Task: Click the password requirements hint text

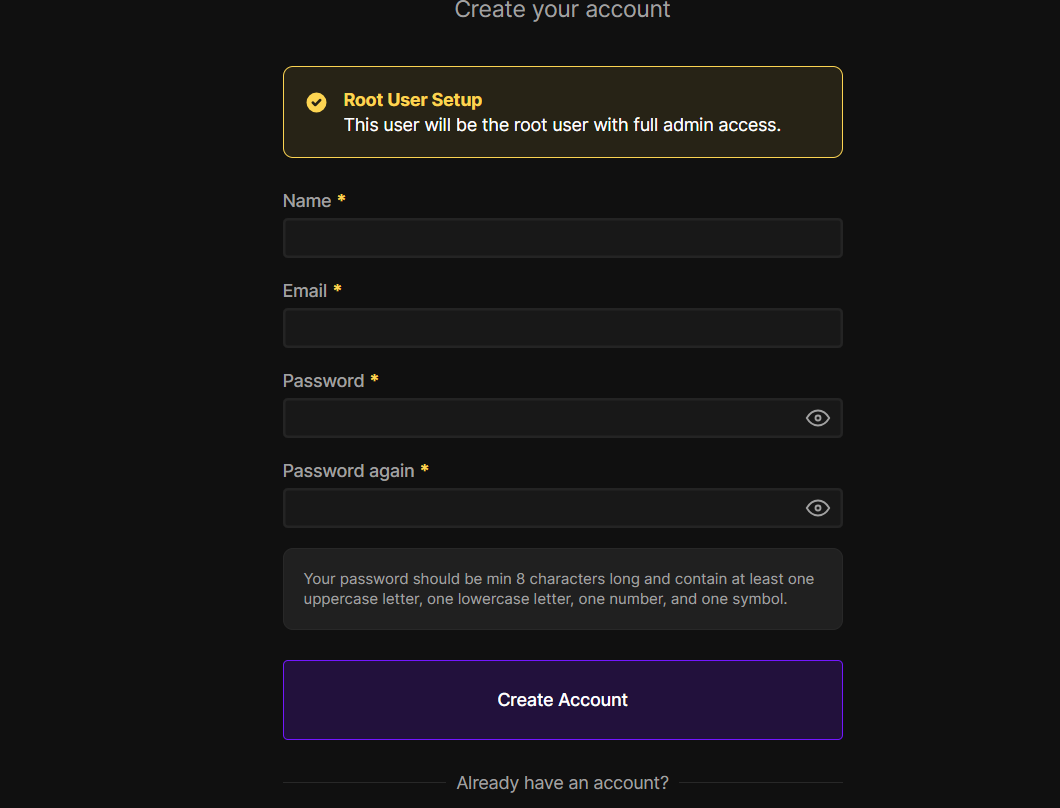Action: [x=559, y=589]
